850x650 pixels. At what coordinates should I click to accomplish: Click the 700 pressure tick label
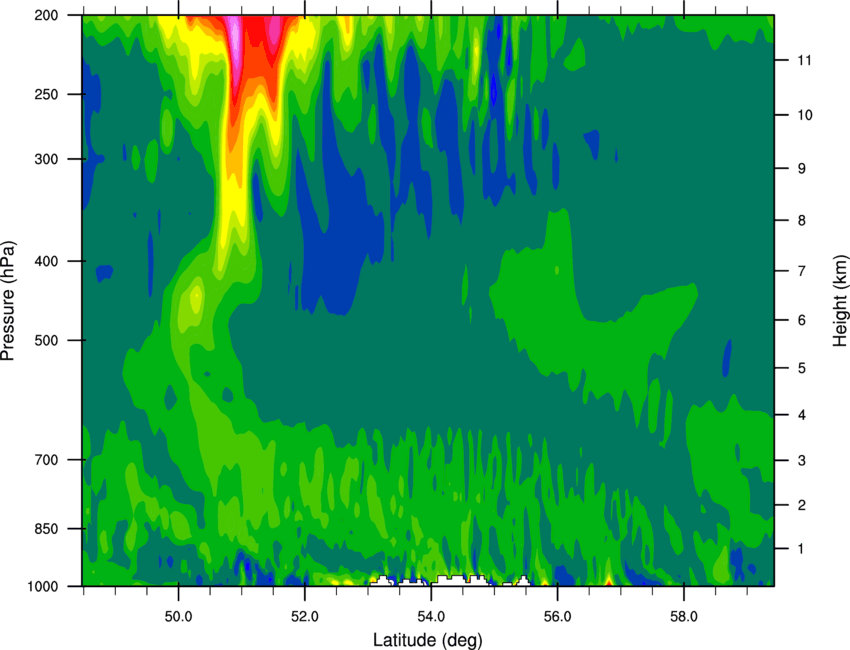point(46,460)
